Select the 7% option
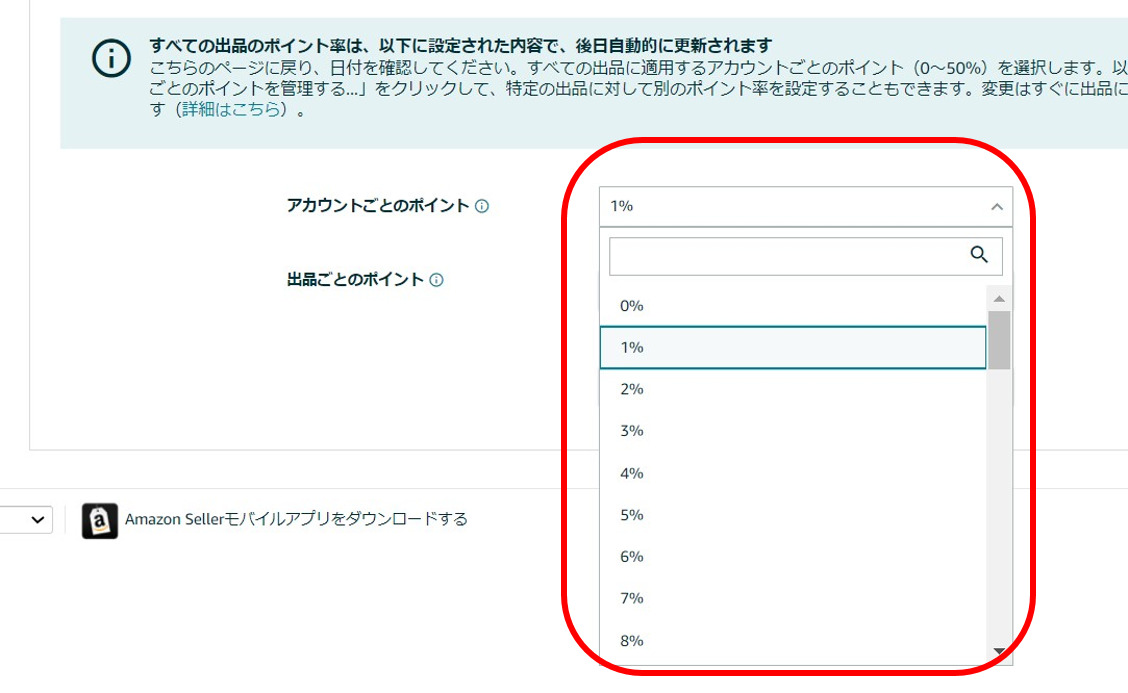This screenshot has height=693, width=1128. [793, 599]
